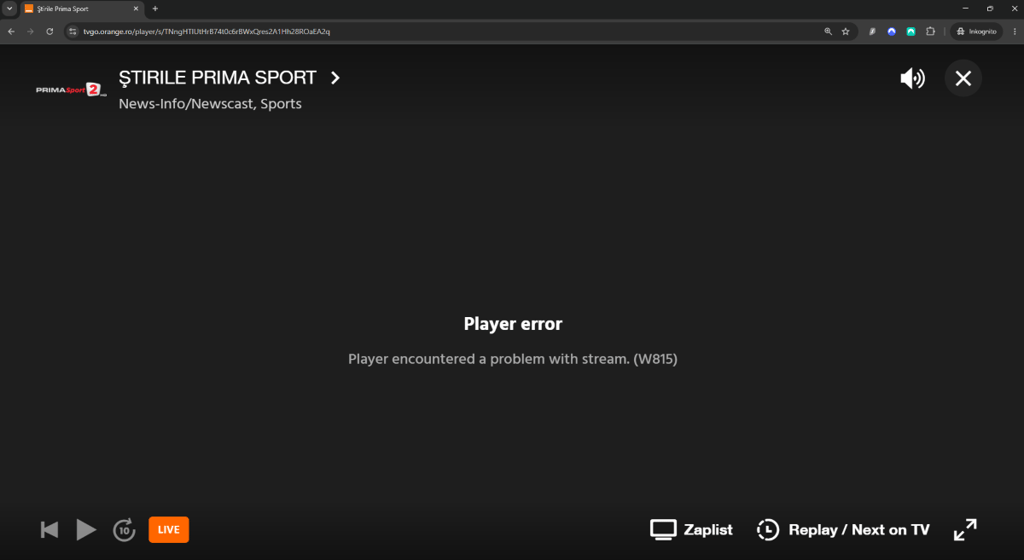This screenshot has height=560, width=1024.
Task: Click the blue circular extension icon
Action: click(x=891, y=31)
